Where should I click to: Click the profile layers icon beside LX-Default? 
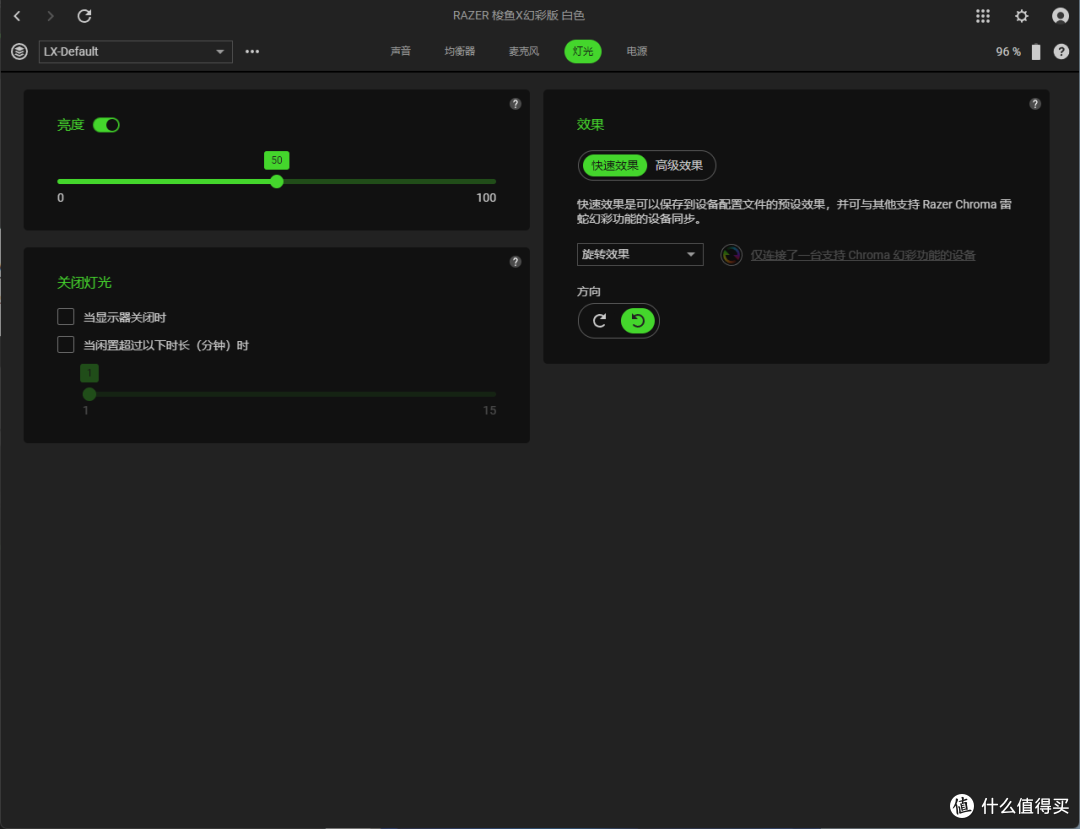click(19, 51)
